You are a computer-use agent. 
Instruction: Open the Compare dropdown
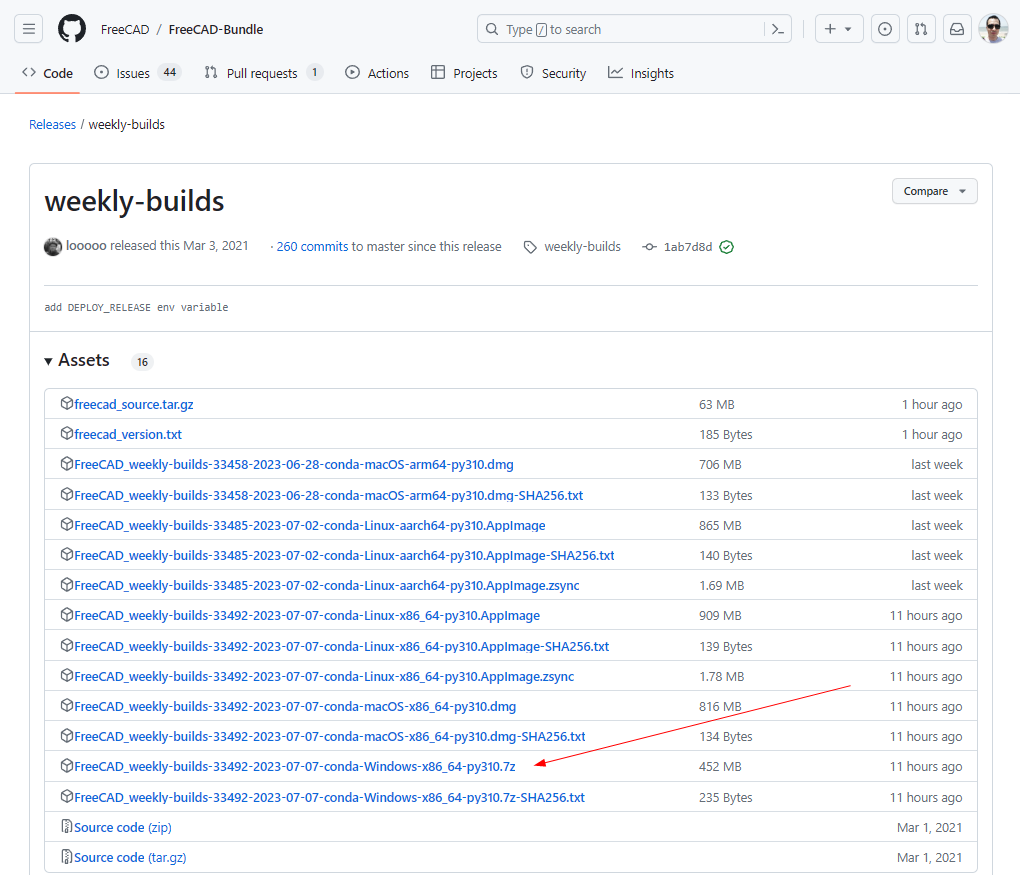(x=934, y=191)
